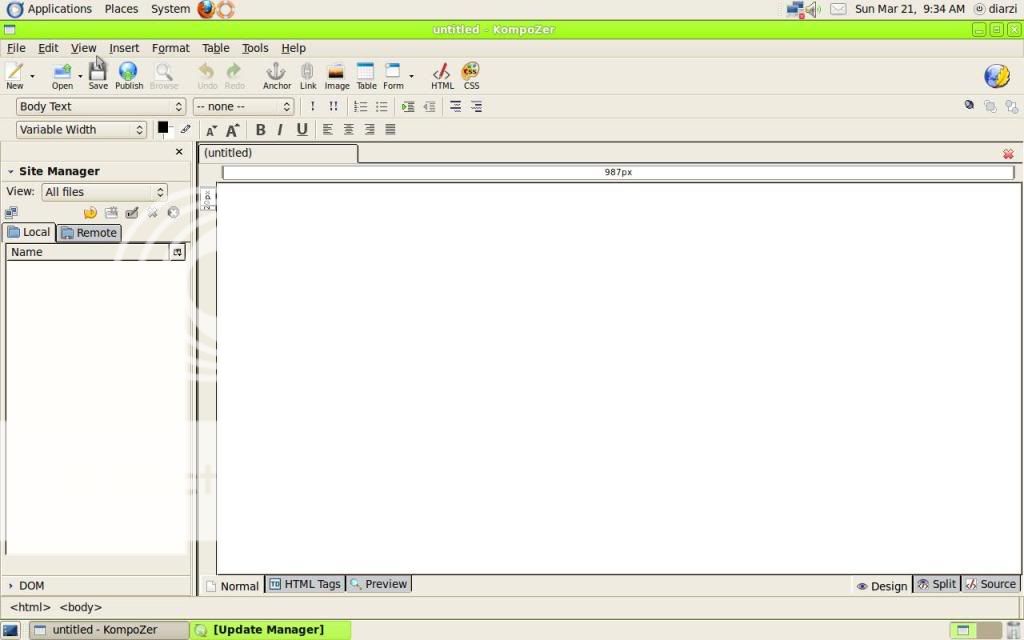
Task: Open Update Manager from the taskbar
Action: tap(270, 630)
